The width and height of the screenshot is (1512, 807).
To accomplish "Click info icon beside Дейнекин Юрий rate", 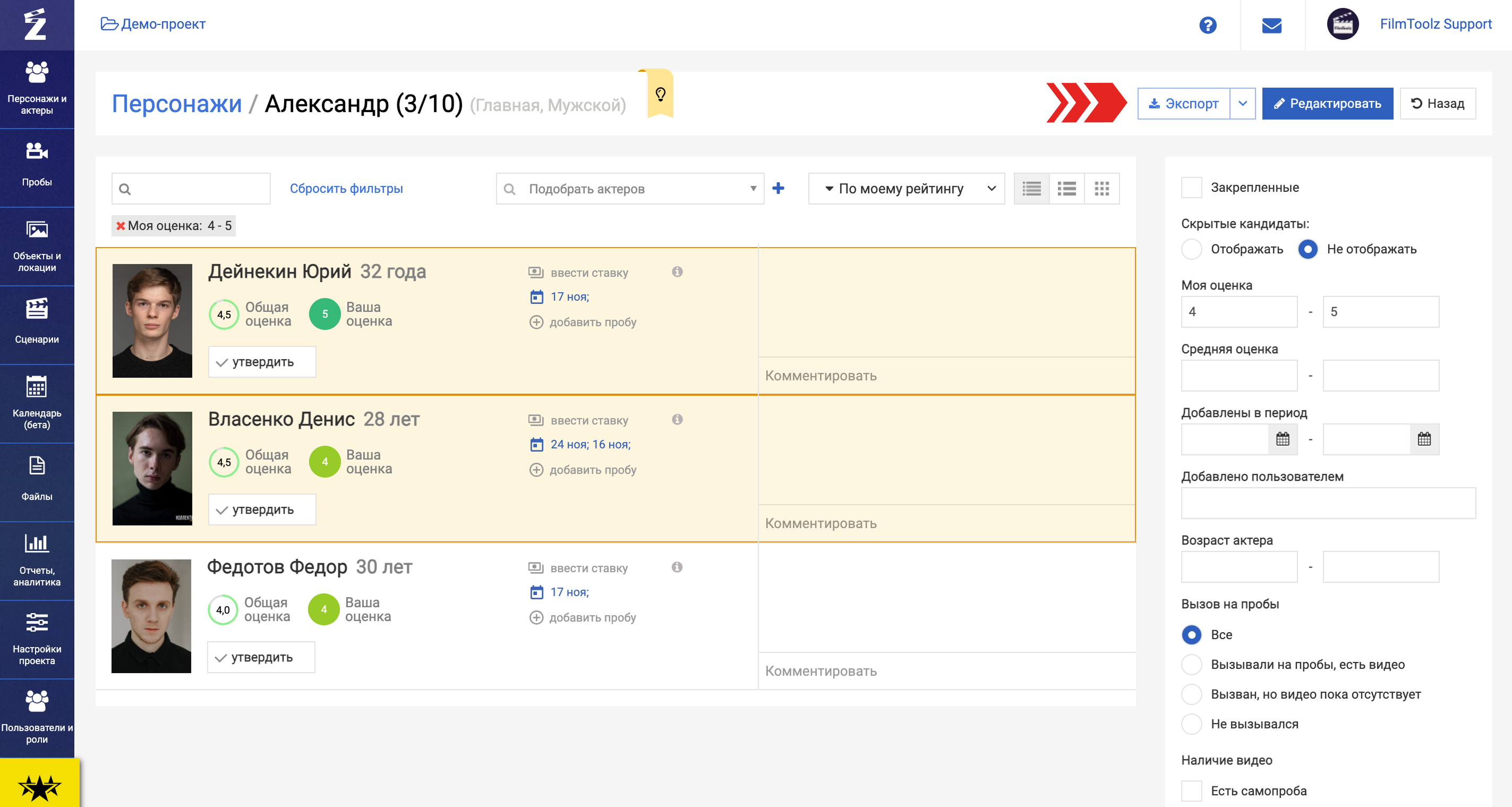I will pos(677,272).
